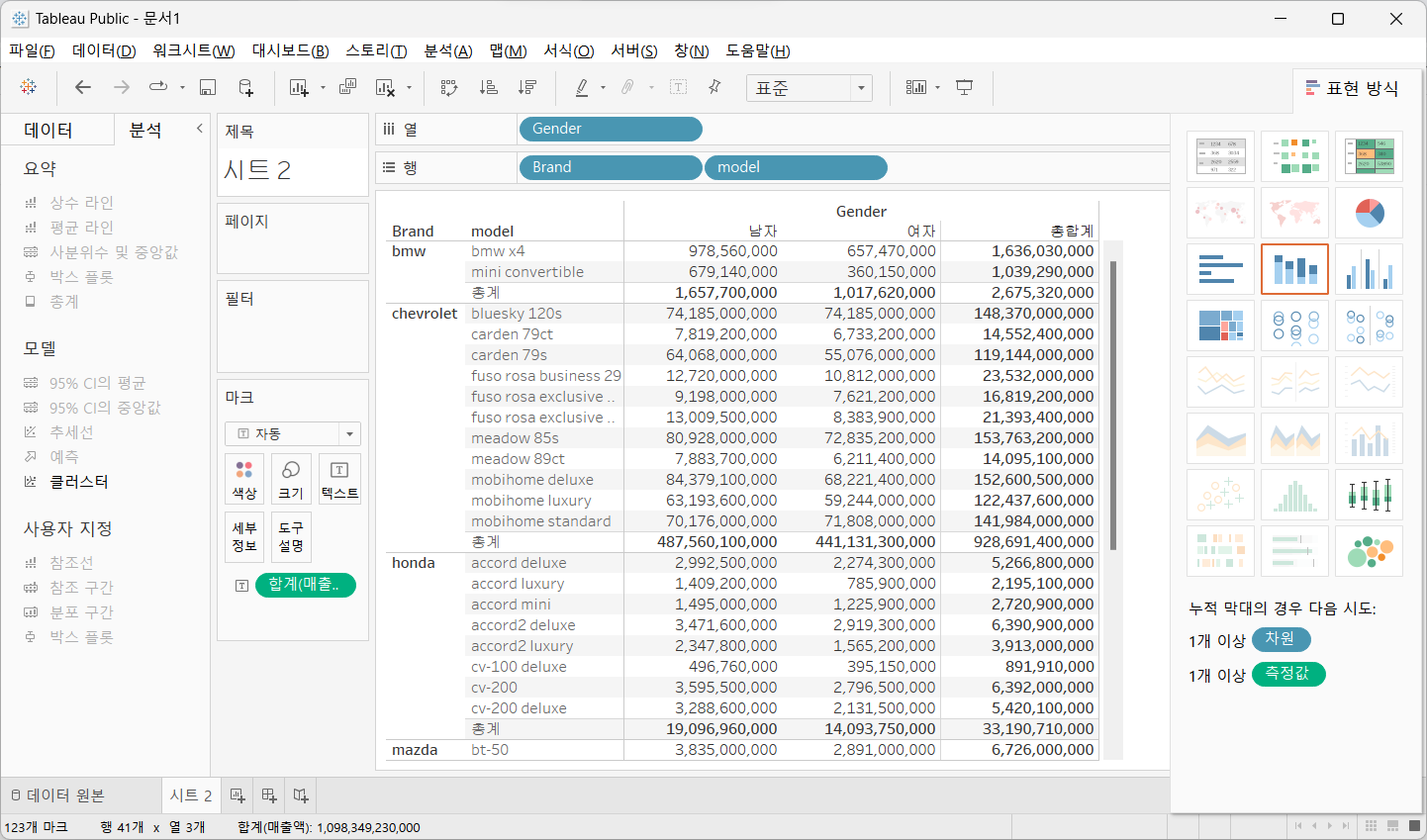1427x840 pixels.
Task: Click the Color mark card button
Action: [x=244, y=479]
